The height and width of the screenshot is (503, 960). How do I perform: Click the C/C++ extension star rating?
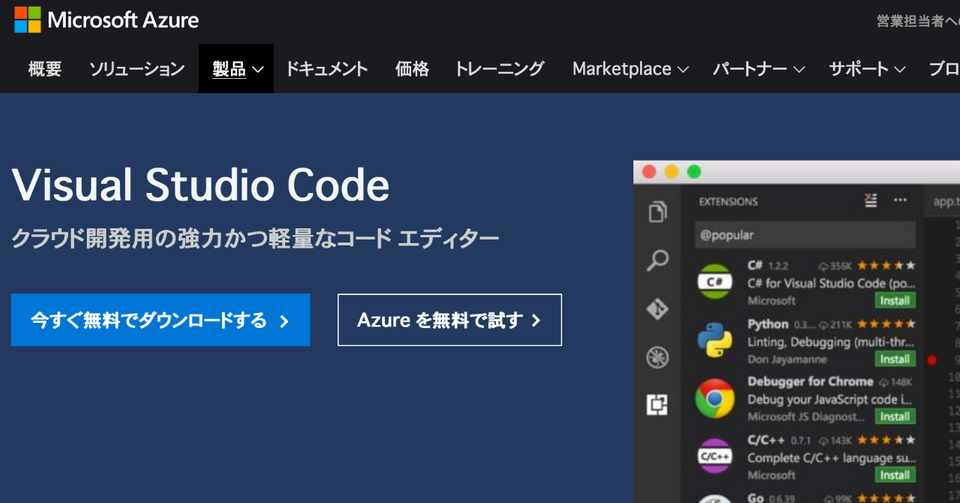[x=886, y=440]
